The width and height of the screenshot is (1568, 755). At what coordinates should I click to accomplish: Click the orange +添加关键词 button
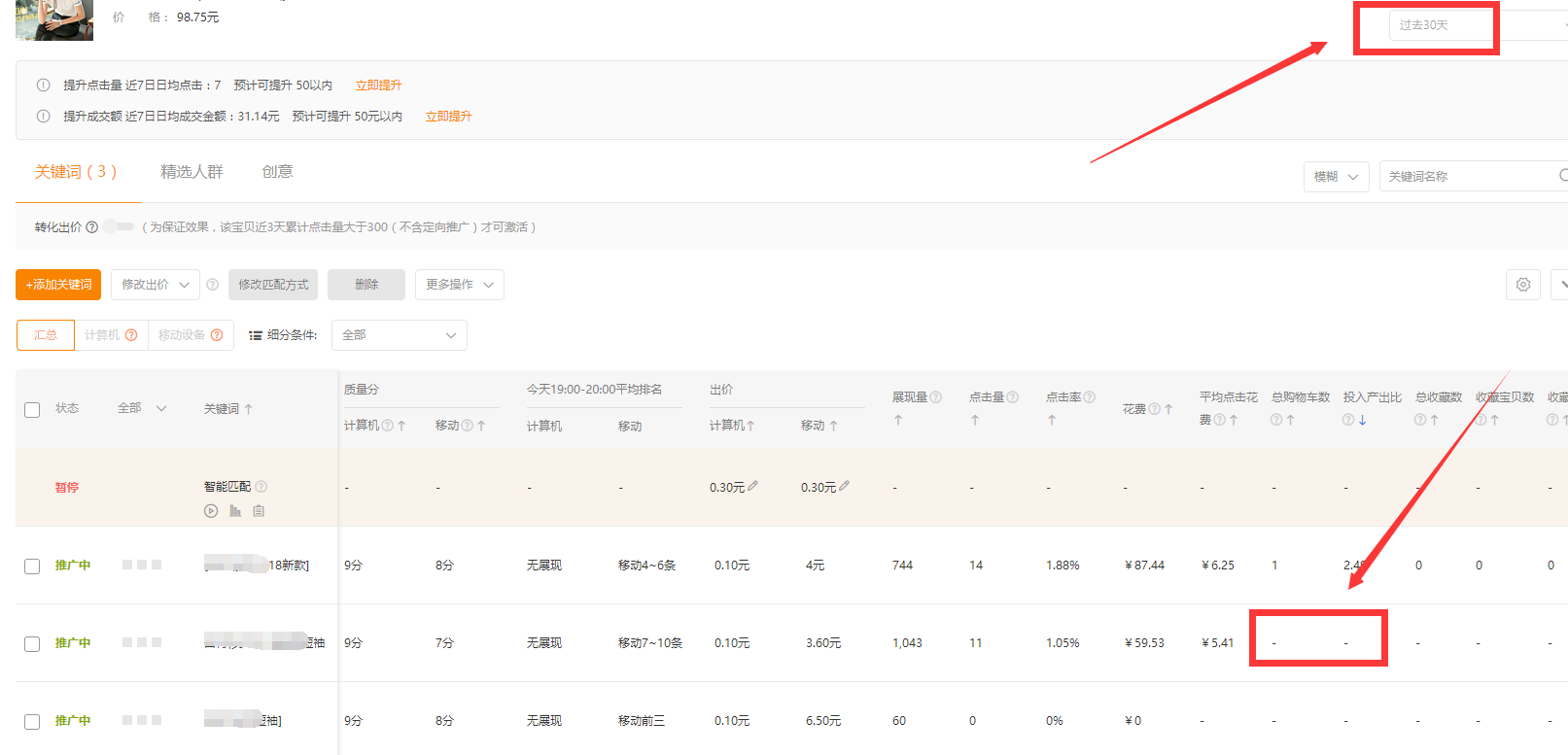(58, 285)
